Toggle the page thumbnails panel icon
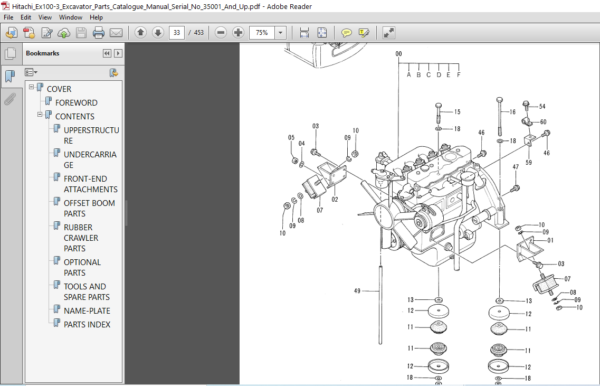 click(10, 53)
